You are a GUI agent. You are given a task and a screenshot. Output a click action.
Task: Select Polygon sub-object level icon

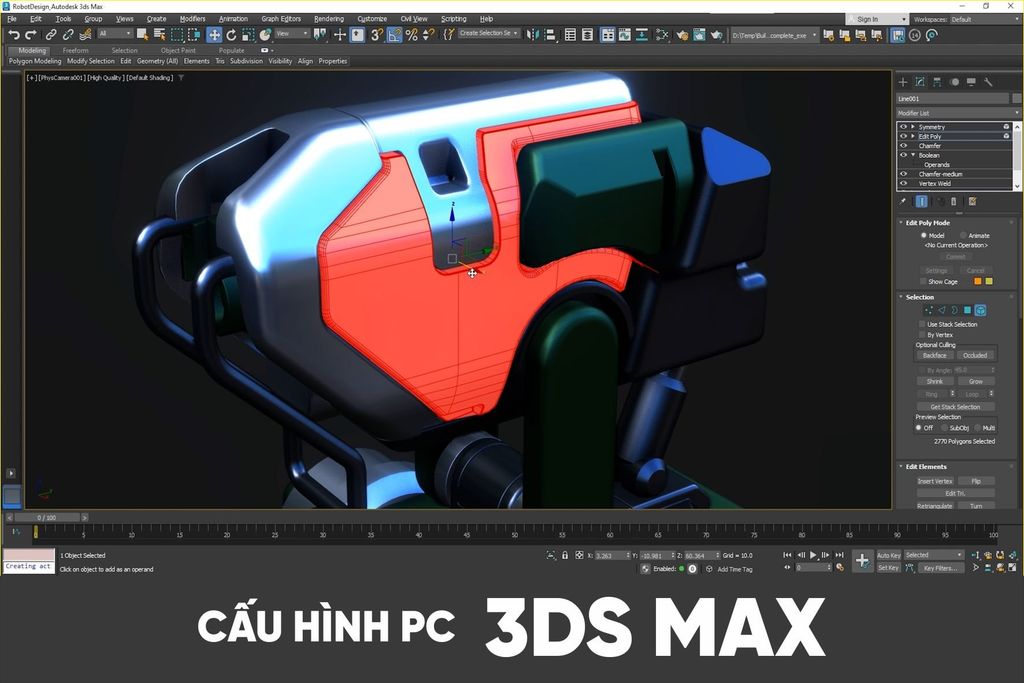(967, 310)
